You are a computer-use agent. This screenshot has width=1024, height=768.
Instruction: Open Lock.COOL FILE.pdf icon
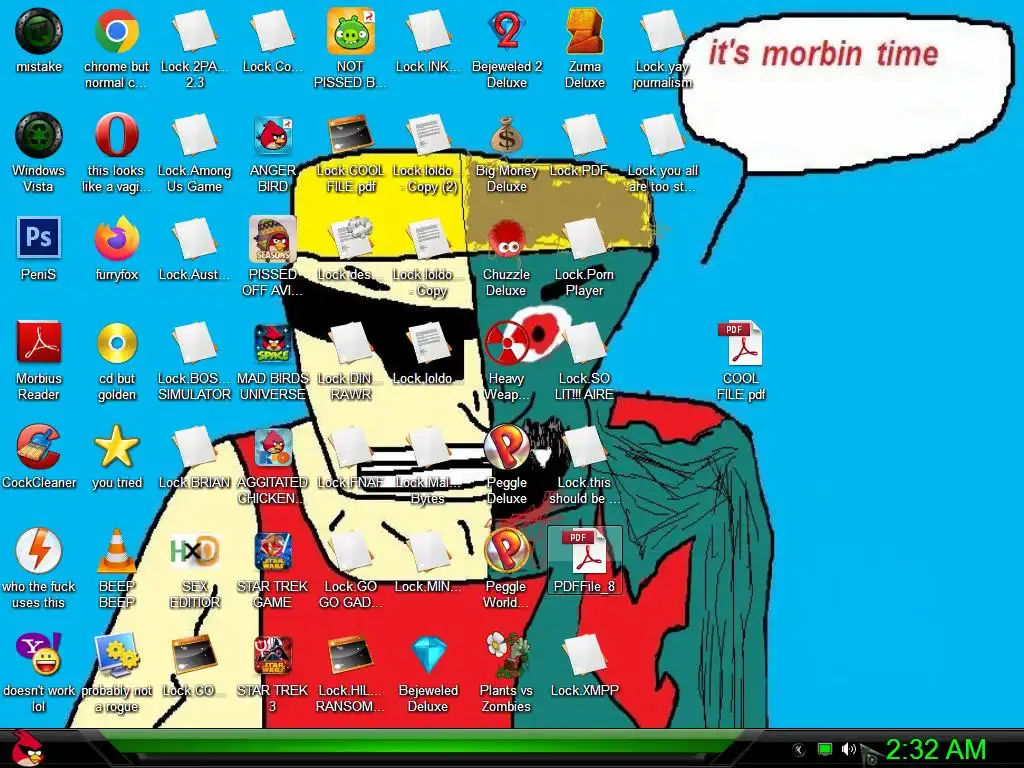351,135
